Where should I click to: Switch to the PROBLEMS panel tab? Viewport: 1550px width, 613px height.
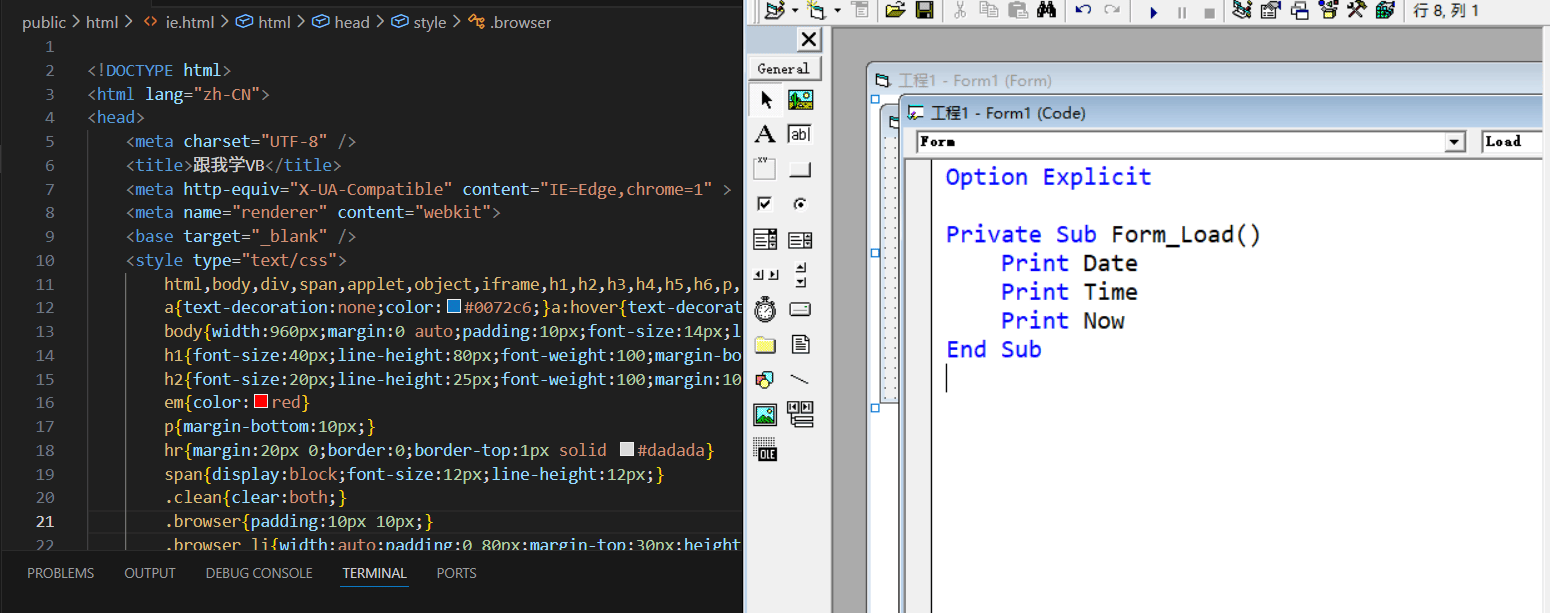[61, 573]
